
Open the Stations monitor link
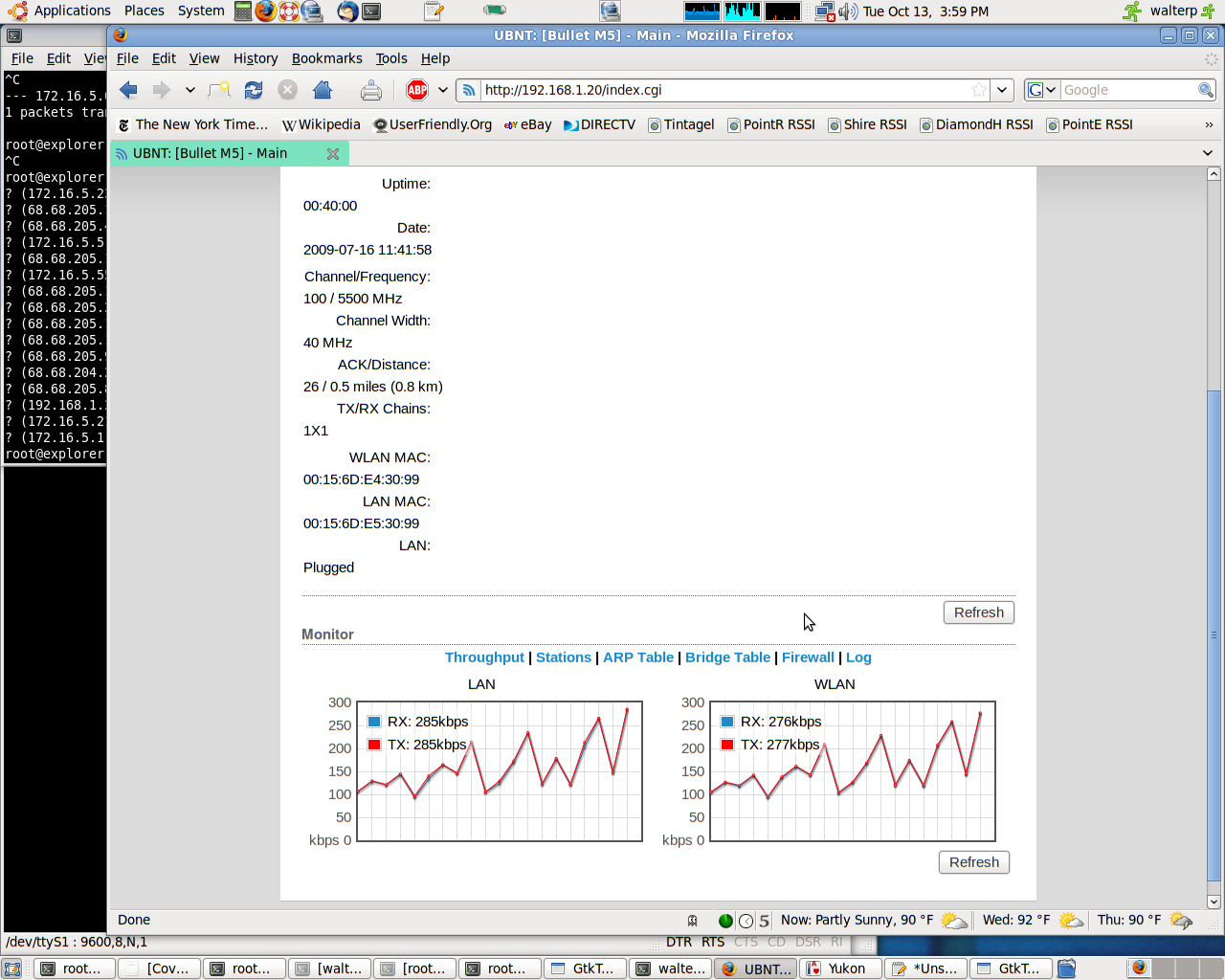[x=564, y=657]
